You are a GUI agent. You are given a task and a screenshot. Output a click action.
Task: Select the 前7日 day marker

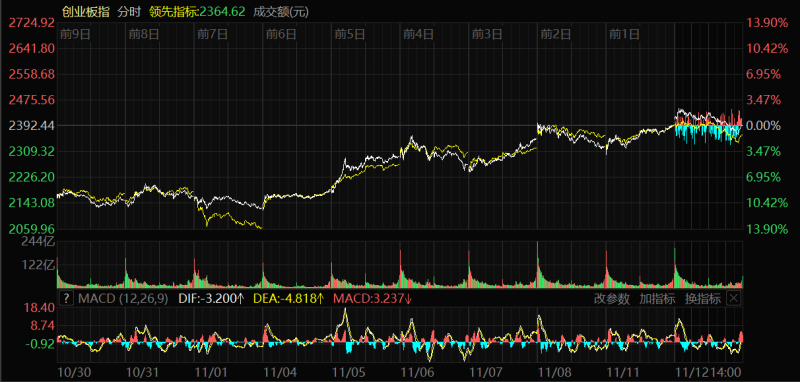212,34
